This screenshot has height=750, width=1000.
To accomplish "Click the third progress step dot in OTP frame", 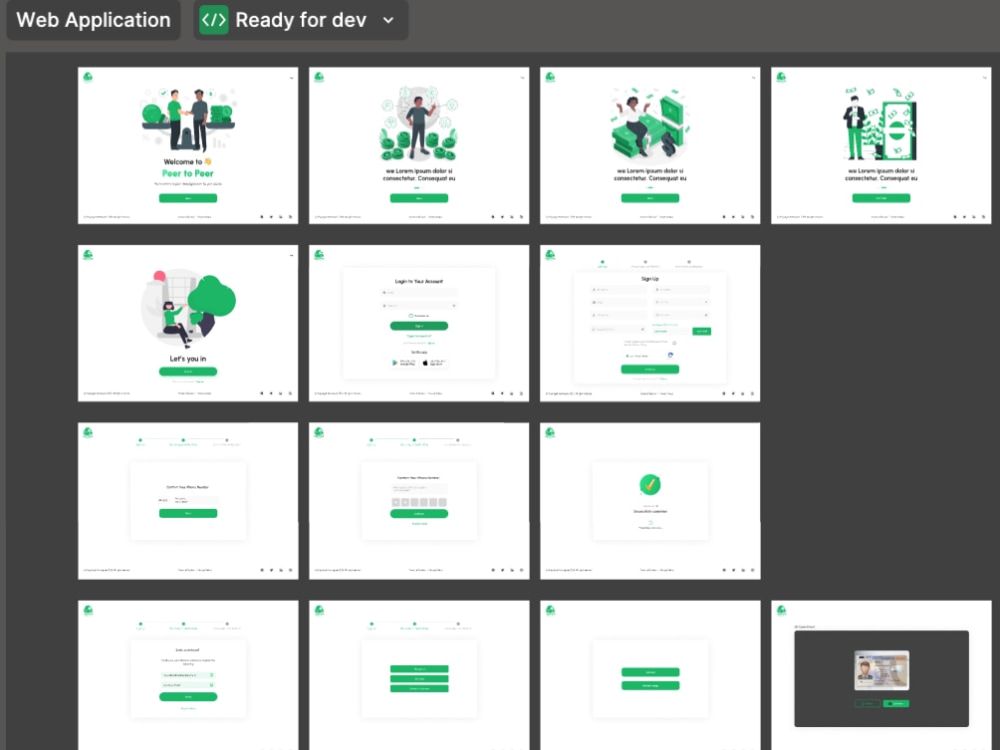I will 458,440.
